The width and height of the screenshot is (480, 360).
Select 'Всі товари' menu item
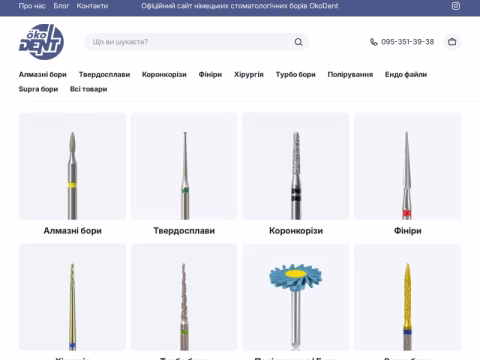(89, 89)
